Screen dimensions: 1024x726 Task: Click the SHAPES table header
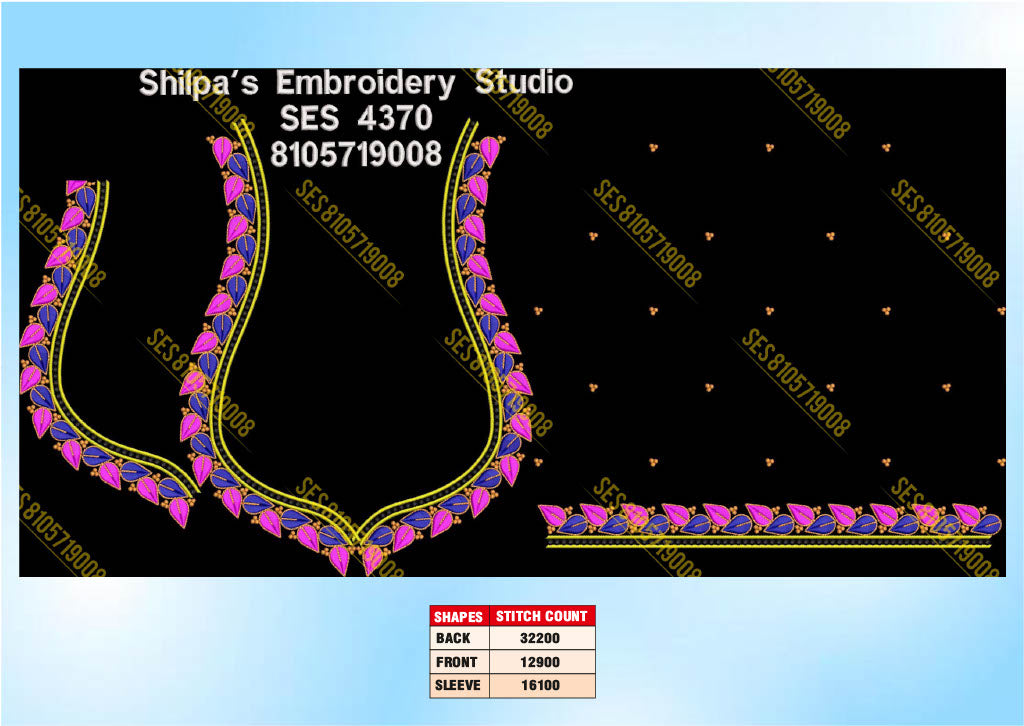click(x=459, y=616)
